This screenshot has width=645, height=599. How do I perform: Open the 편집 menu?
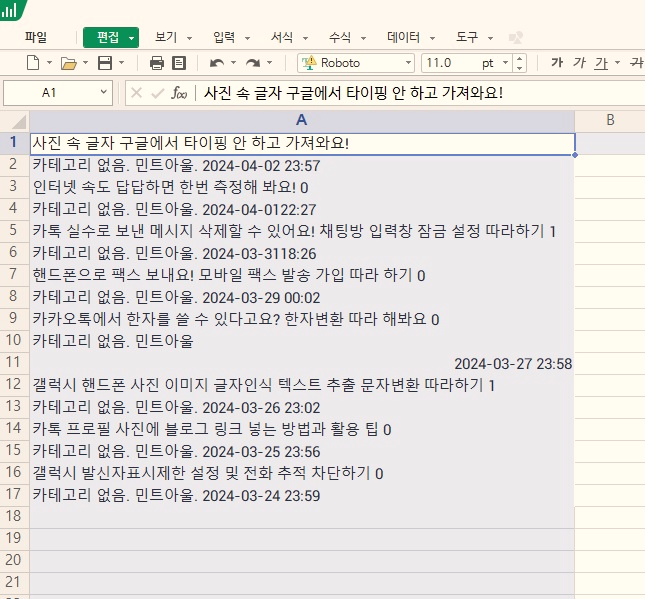coord(111,38)
